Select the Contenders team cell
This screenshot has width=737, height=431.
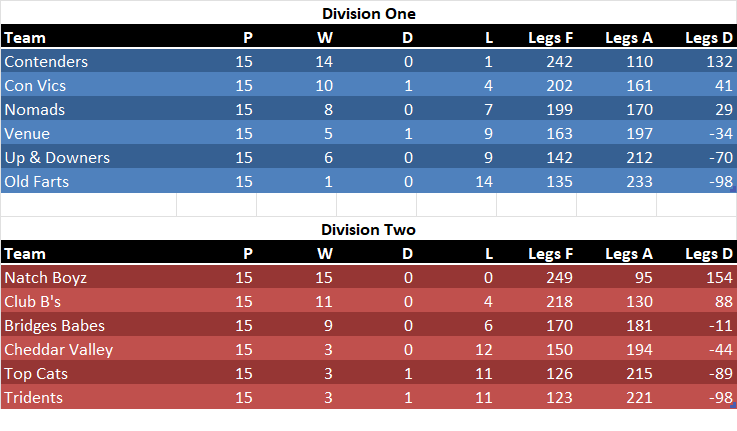[x=46, y=61]
